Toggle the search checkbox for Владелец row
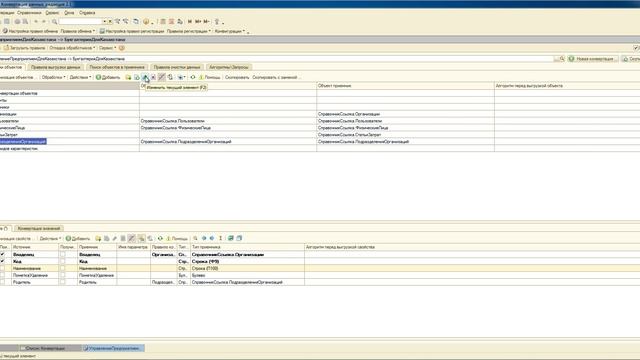640x360 pixels. point(2,254)
